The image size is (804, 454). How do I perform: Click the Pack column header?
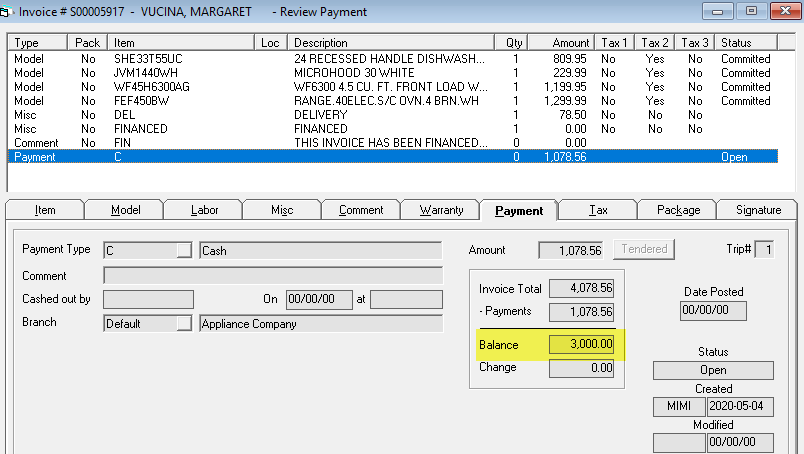click(87, 43)
